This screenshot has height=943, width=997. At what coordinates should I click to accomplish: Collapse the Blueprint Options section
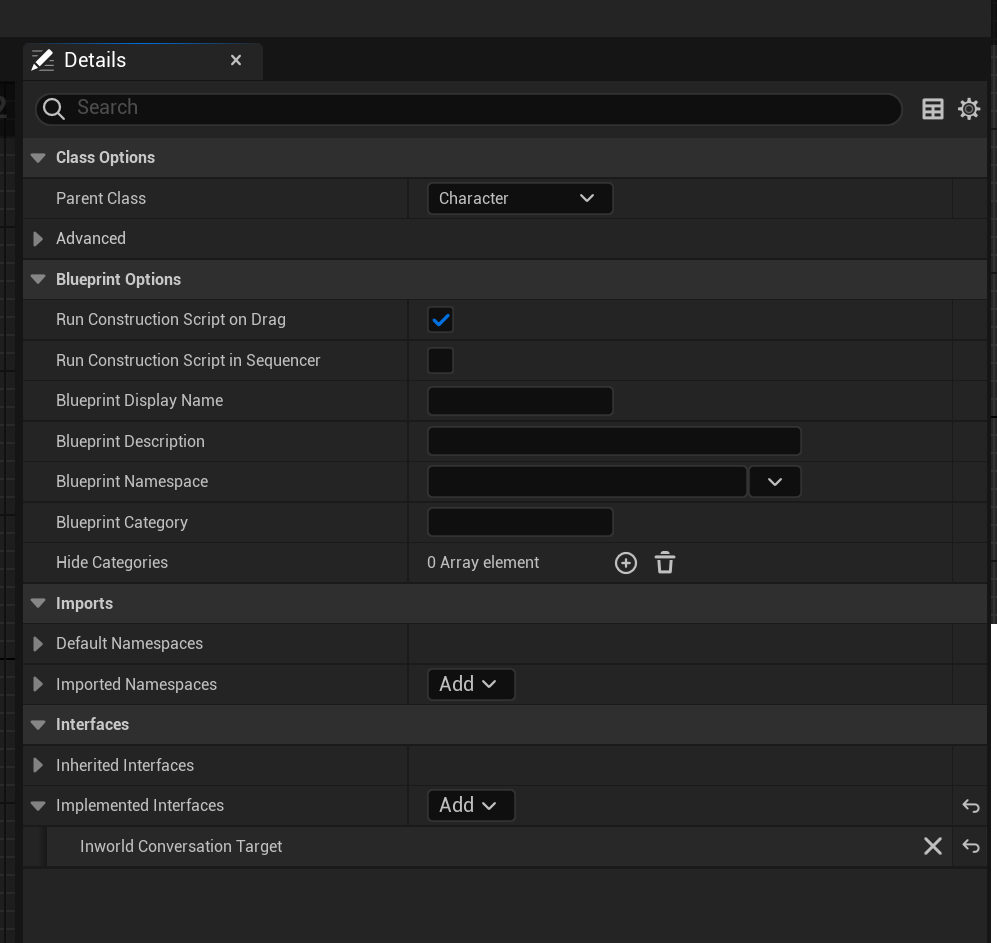tap(38, 279)
